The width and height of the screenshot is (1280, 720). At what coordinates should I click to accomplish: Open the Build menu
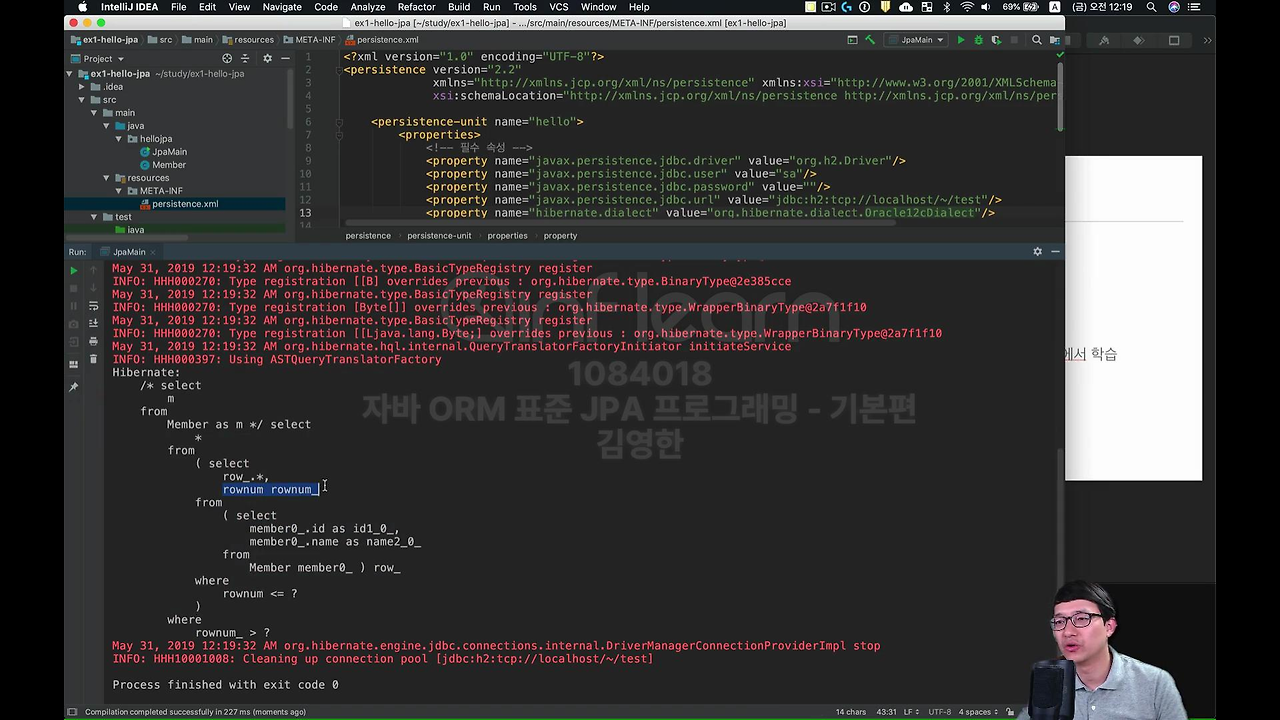[459, 7]
